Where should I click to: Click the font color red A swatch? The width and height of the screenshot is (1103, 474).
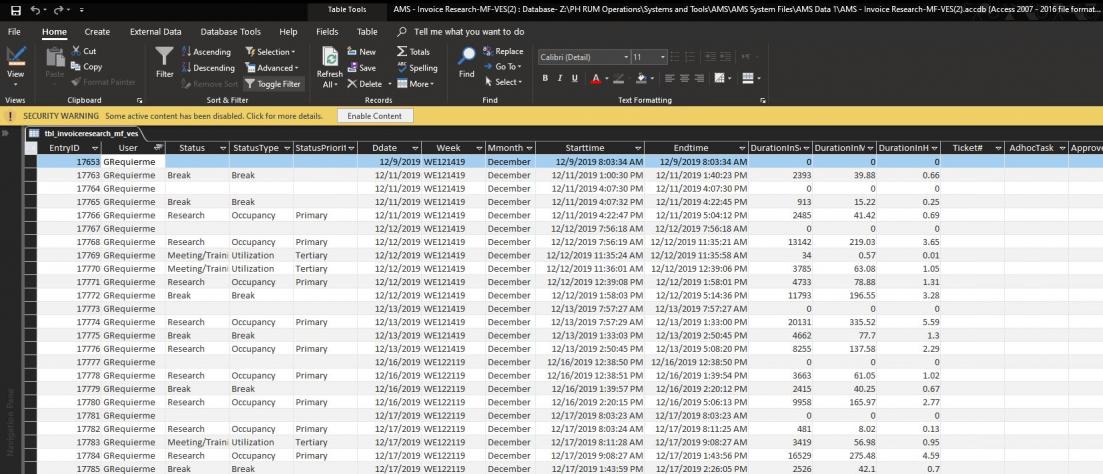(x=595, y=78)
